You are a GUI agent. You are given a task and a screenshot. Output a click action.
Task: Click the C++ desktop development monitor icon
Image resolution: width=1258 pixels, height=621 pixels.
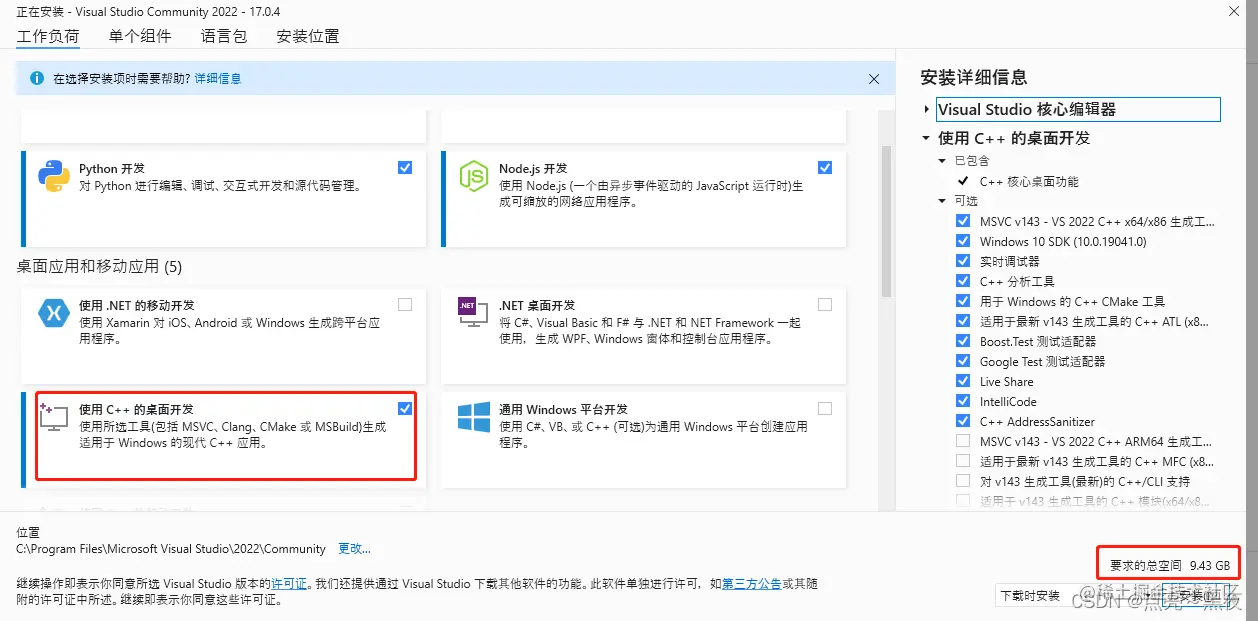pos(53,416)
